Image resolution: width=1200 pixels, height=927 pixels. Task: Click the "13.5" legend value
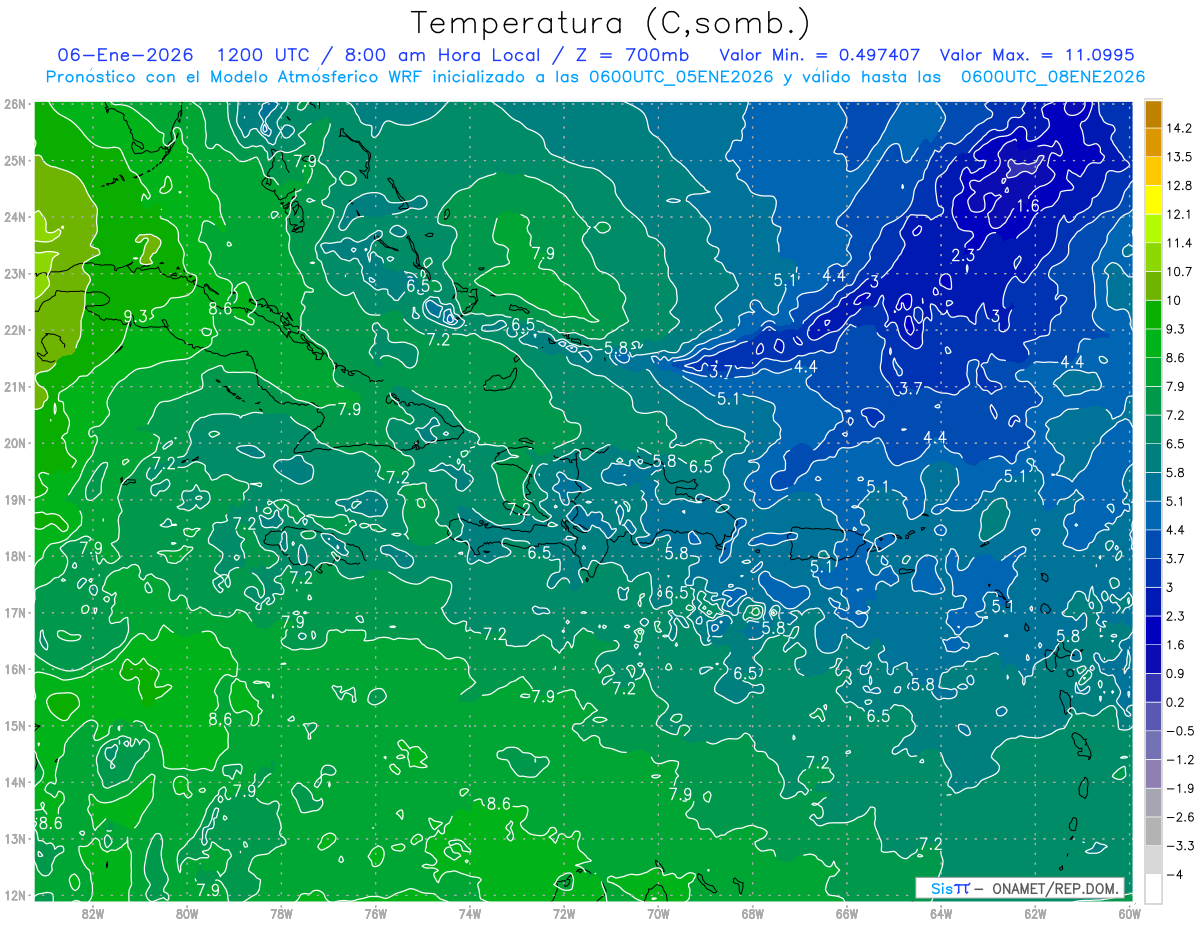[x=1178, y=157]
